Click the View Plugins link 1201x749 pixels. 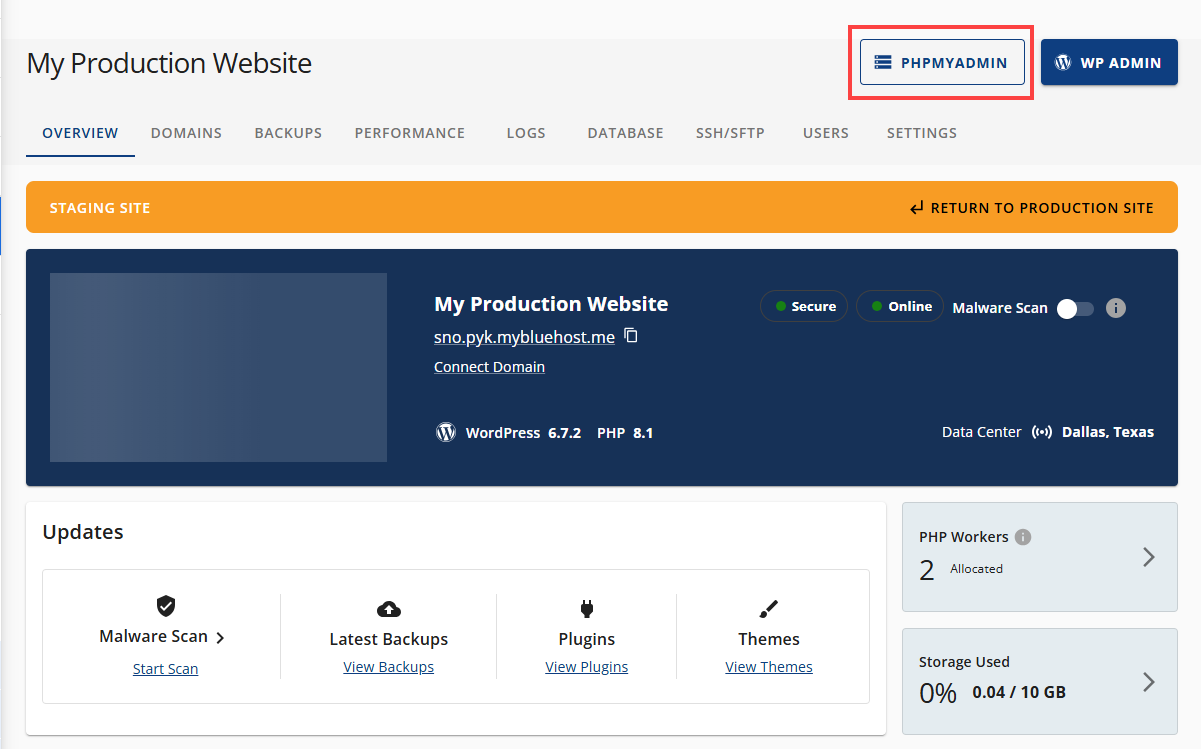coord(586,667)
